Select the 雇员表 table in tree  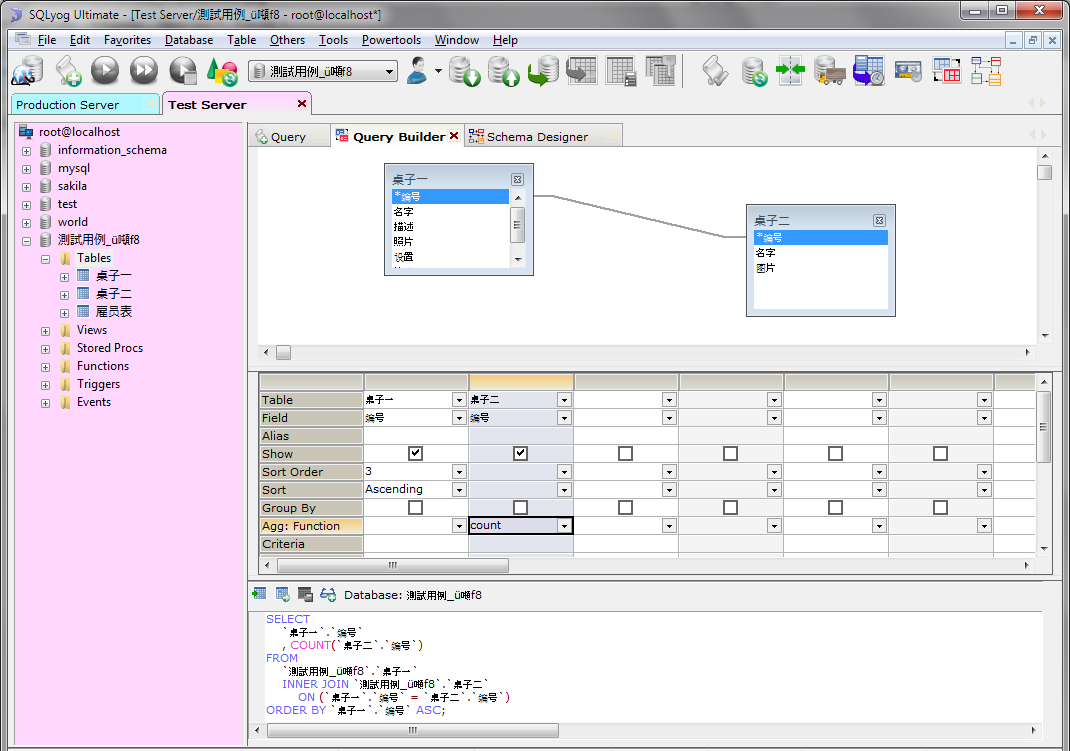113,312
